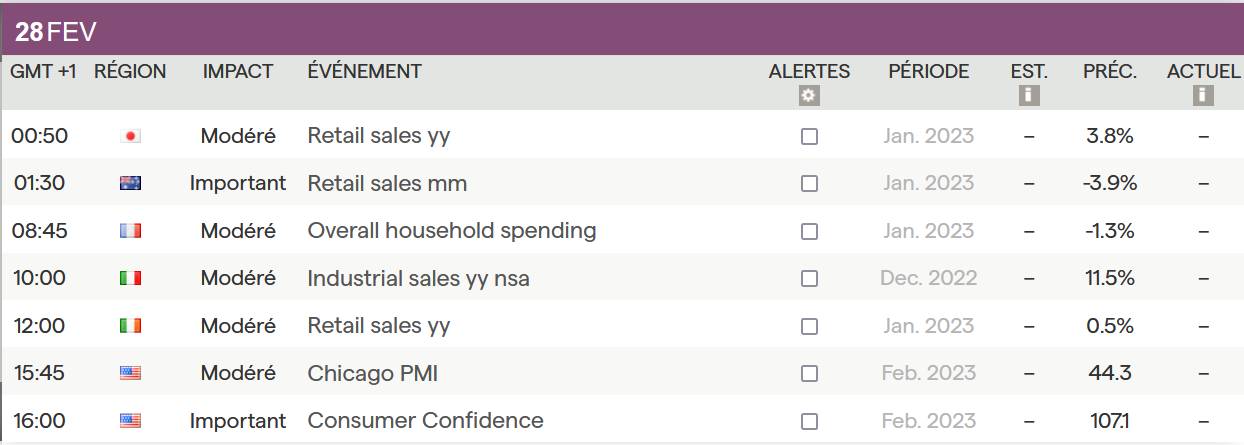Select the Retail sales mm event
This screenshot has width=1244, height=445.
pos(387,183)
